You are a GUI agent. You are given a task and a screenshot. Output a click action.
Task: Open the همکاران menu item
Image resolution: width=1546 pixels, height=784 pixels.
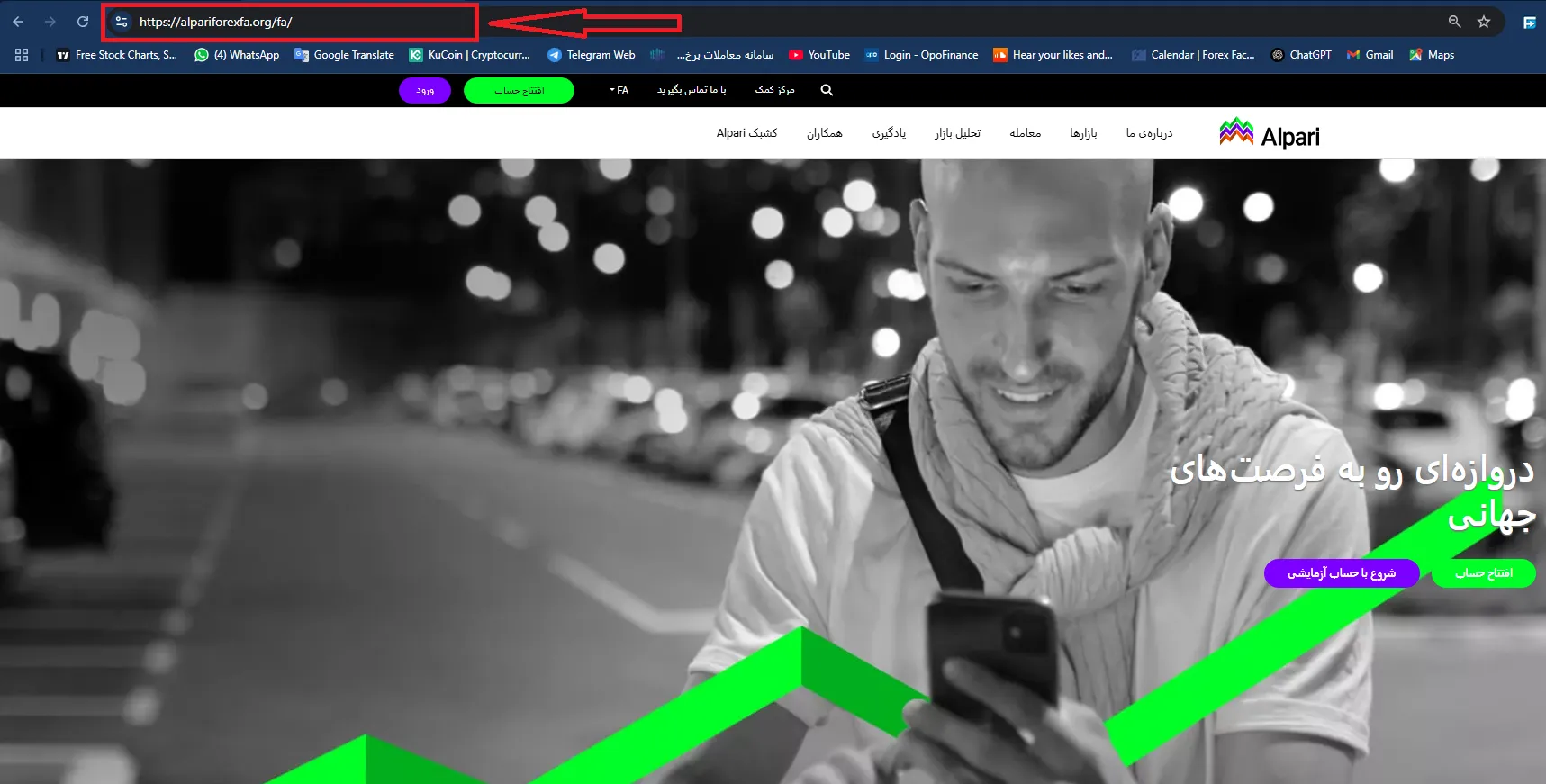click(824, 133)
